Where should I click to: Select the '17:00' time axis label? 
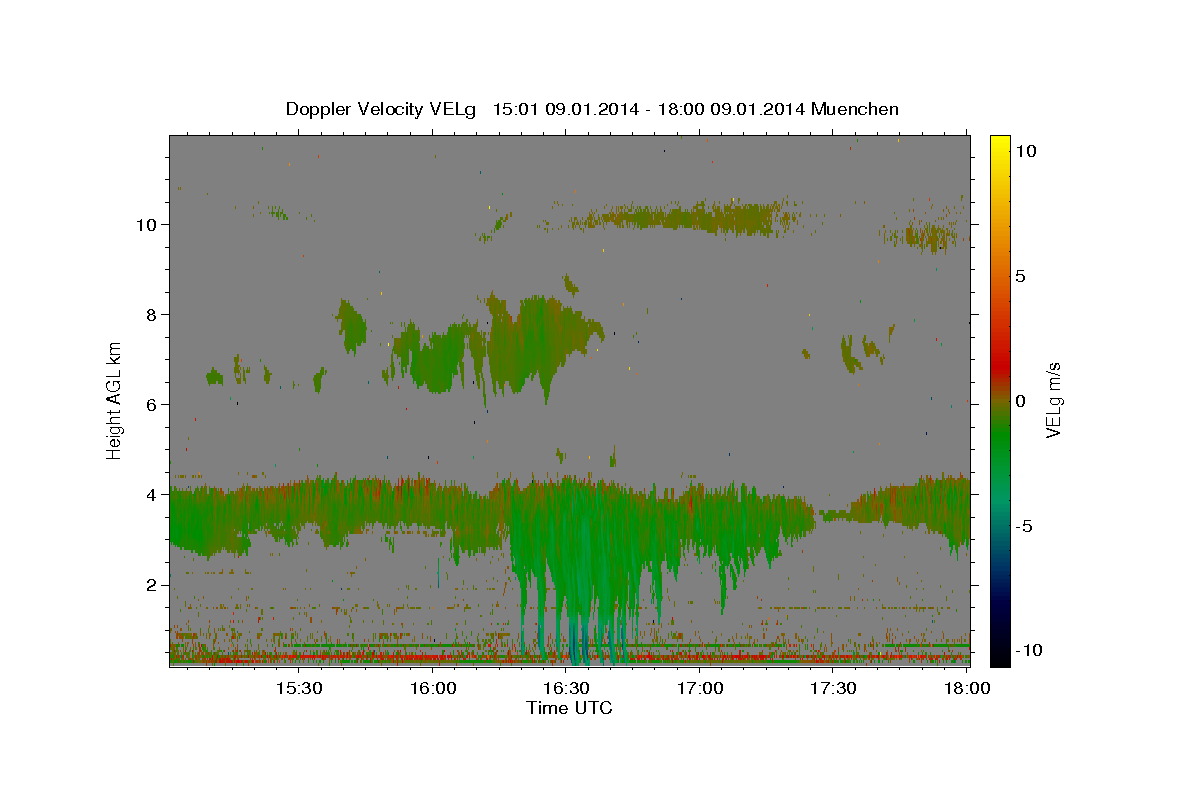pyautogui.click(x=700, y=688)
